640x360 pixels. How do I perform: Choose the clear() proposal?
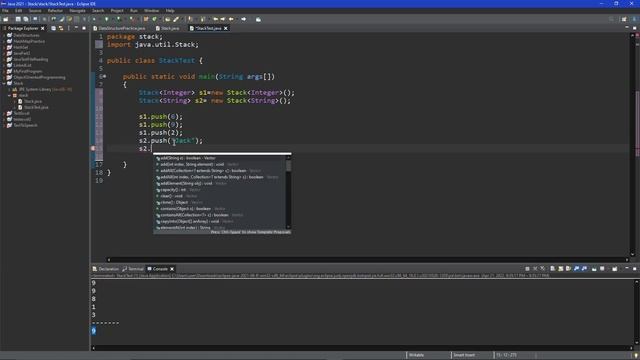click(x=220, y=196)
